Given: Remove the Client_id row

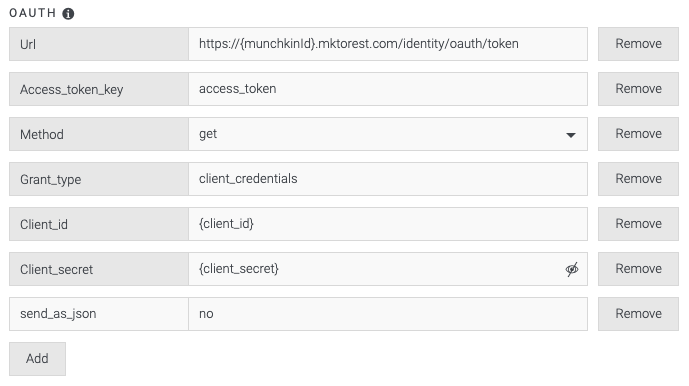Looking at the screenshot, I should pyautogui.click(x=638, y=224).
